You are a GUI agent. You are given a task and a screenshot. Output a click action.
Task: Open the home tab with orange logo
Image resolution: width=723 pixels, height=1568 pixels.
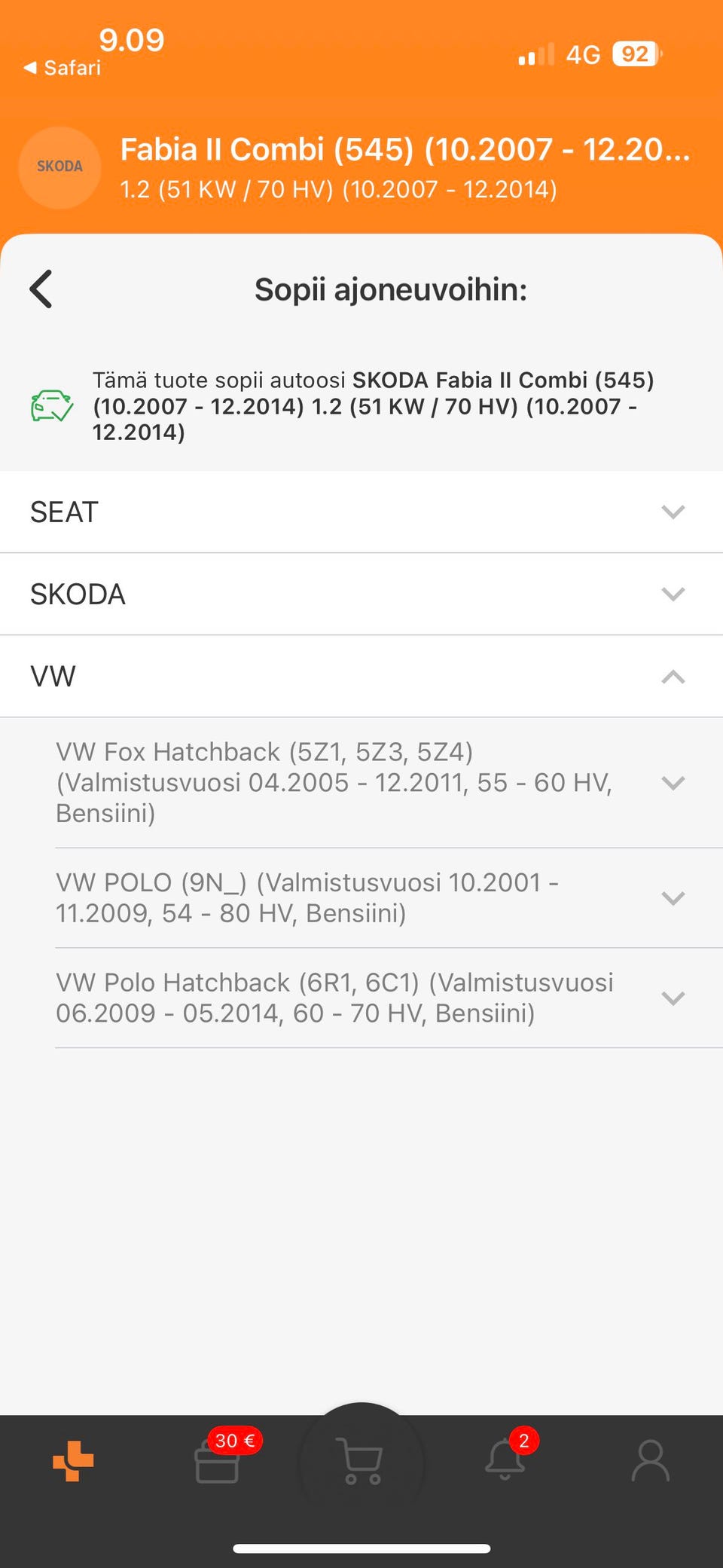tap(73, 1461)
